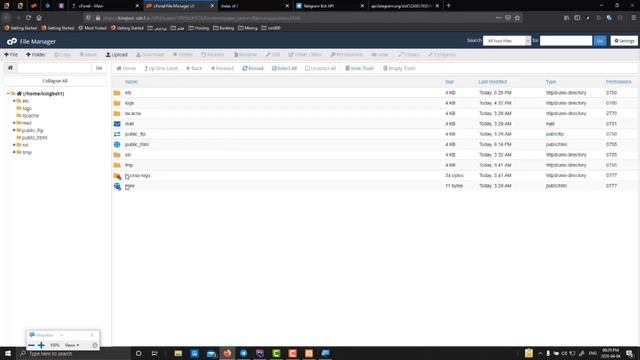Click the Permissions toolbar button

click(x=347, y=54)
